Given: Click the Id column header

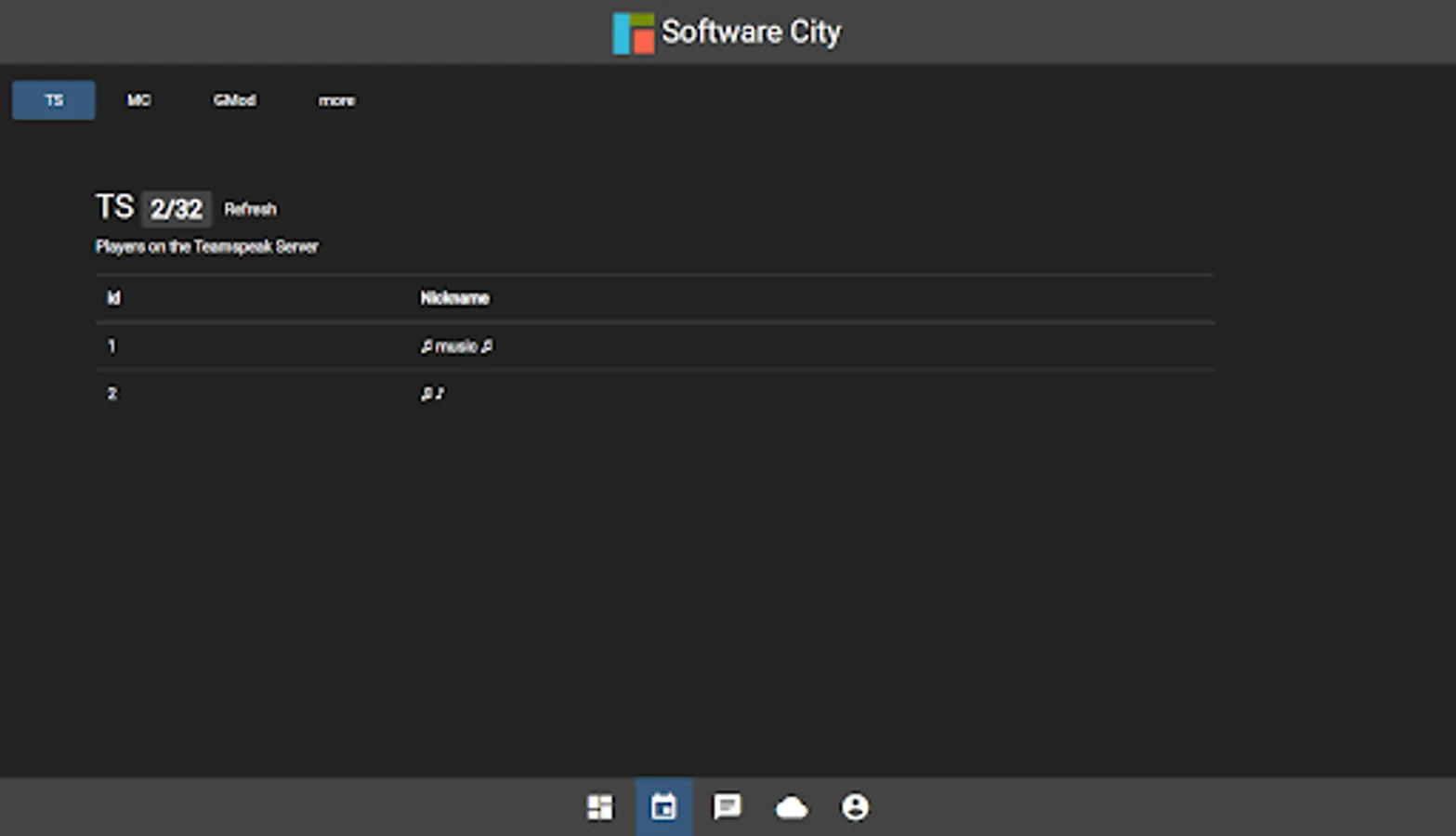Looking at the screenshot, I should point(113,298).
